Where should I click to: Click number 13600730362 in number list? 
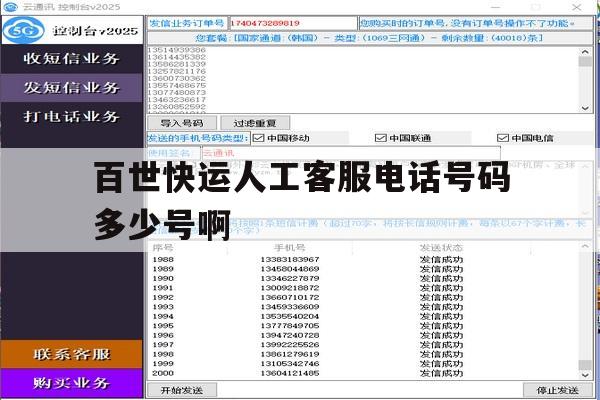(176, 78)
